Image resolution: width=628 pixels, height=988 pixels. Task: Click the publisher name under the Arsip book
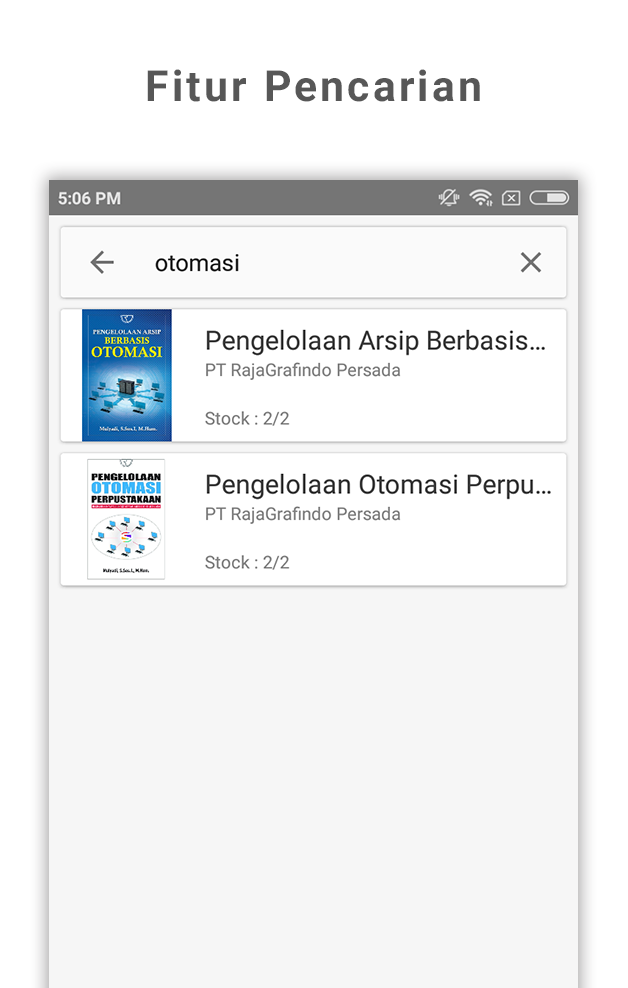tap(302, 371)
